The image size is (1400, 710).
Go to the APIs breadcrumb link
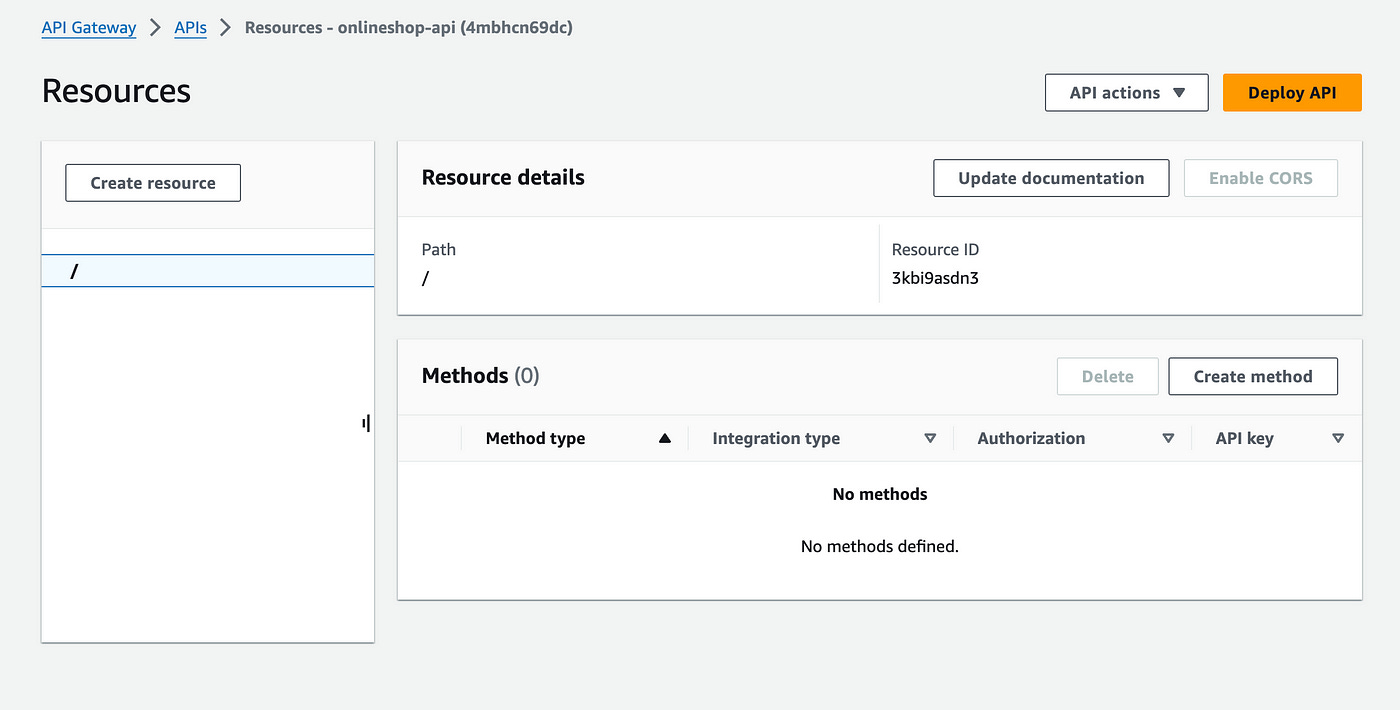click(191, 28)
